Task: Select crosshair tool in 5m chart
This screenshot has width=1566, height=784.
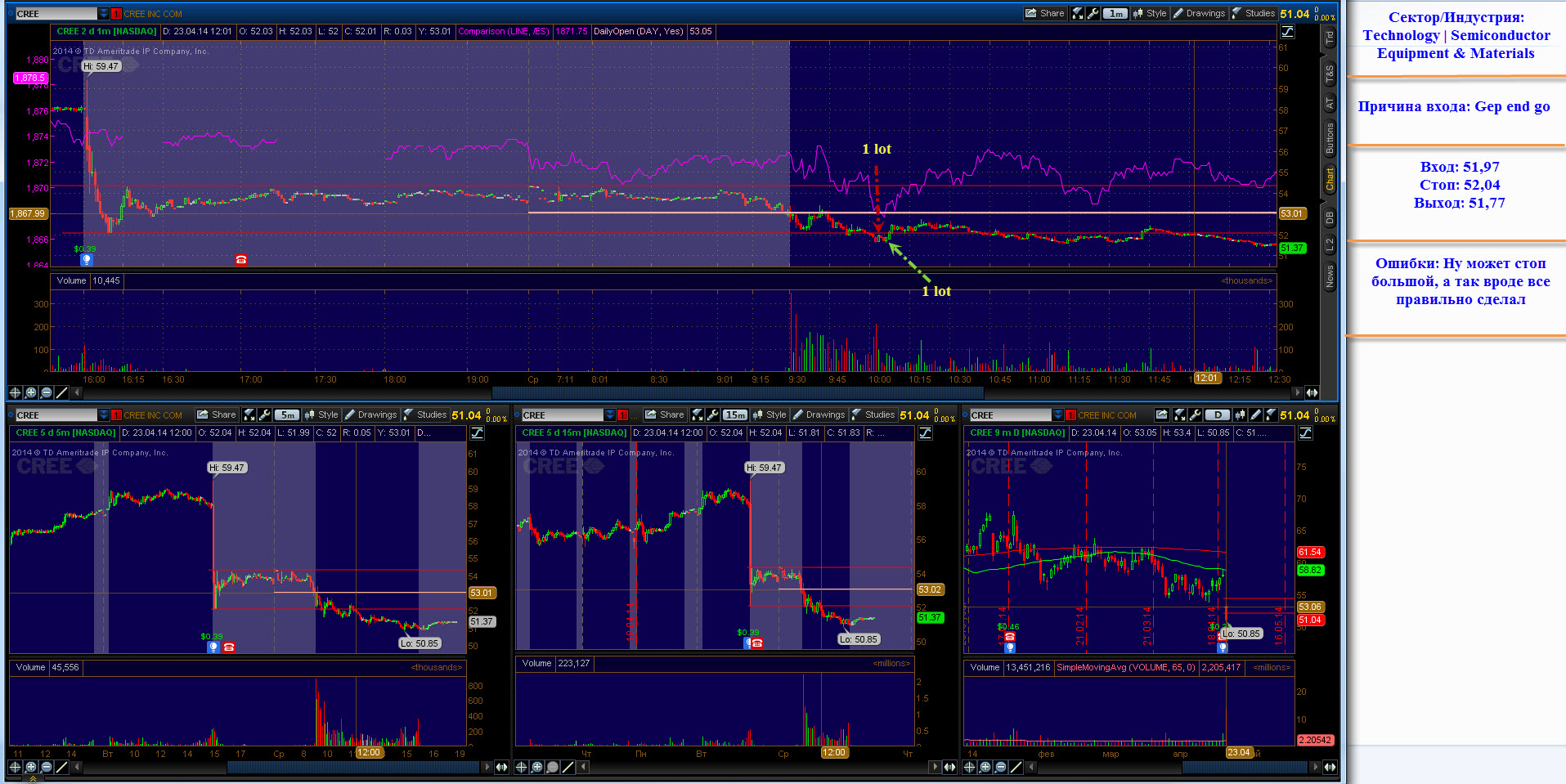Action: (15, 767)
